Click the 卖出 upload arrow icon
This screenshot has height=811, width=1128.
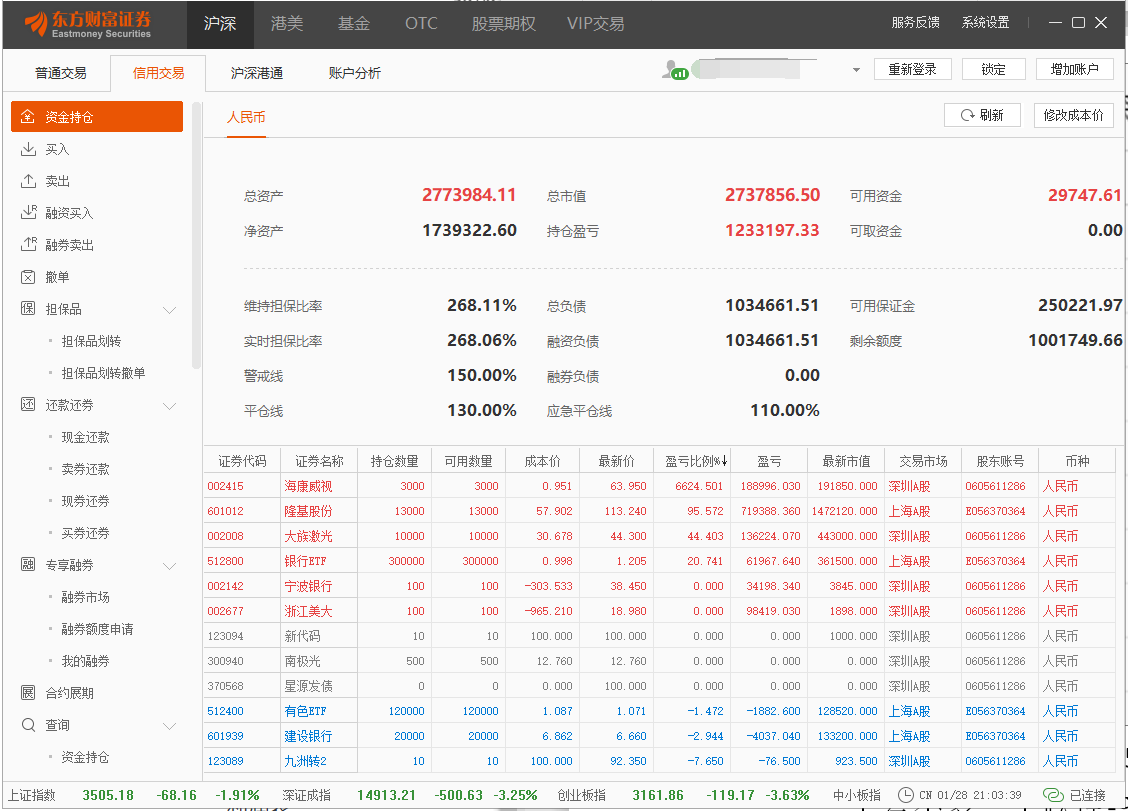pos(28,181)
